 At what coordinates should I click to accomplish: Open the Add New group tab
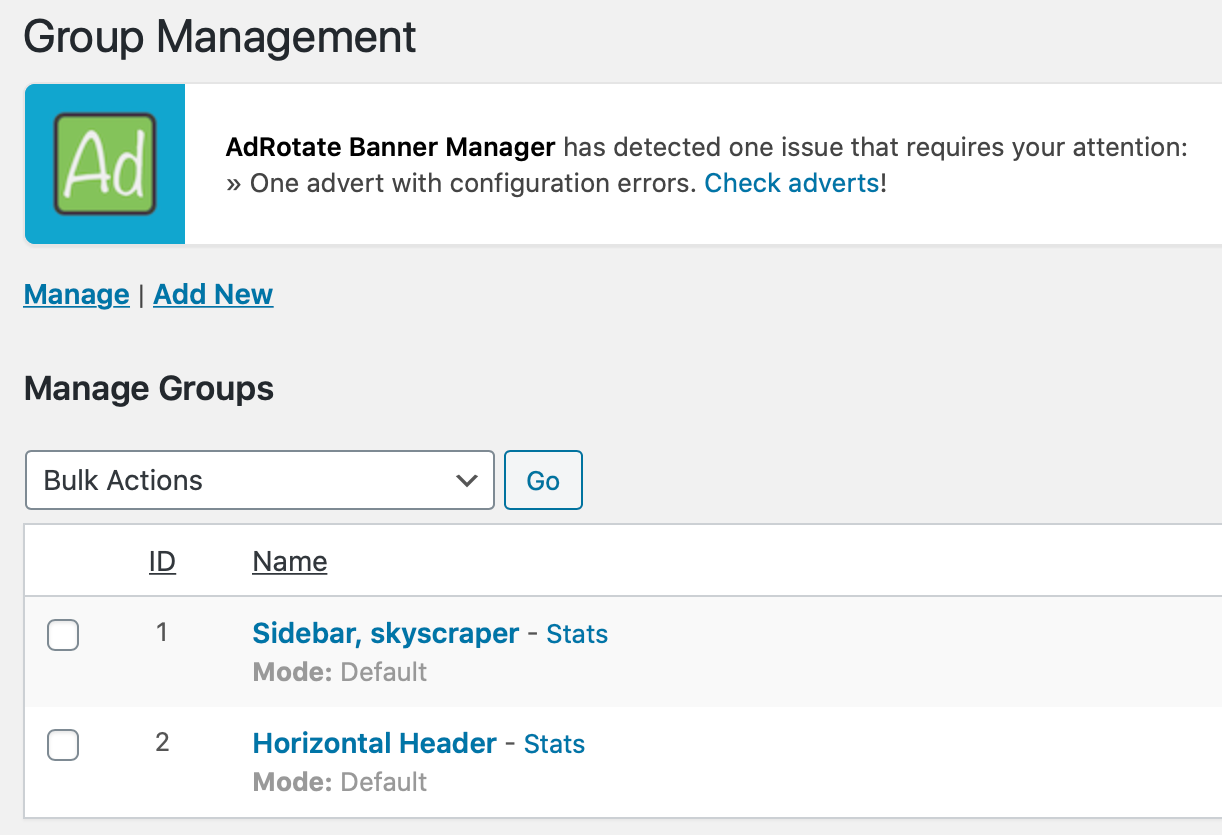tap(213, 295)
